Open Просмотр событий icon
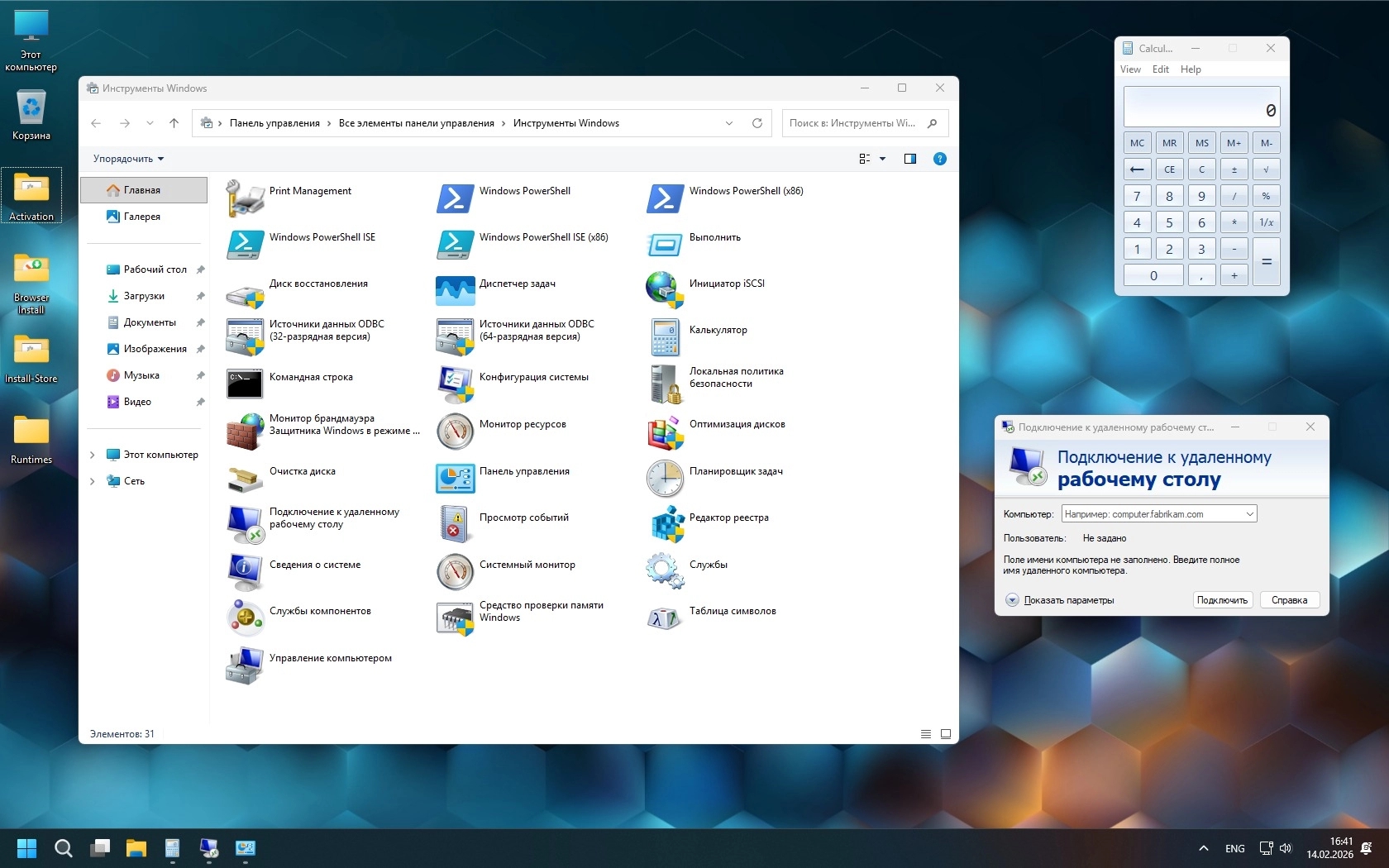 (455, 524)
